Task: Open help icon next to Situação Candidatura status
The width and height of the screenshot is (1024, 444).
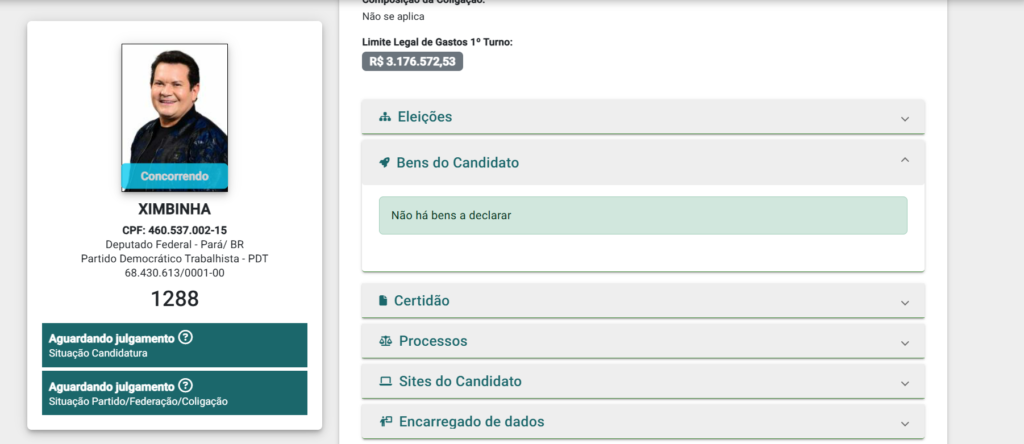Action: (185, 338)
